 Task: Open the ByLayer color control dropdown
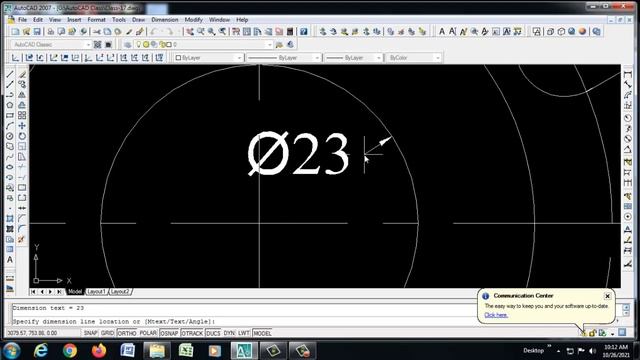(x=239, y=58)
